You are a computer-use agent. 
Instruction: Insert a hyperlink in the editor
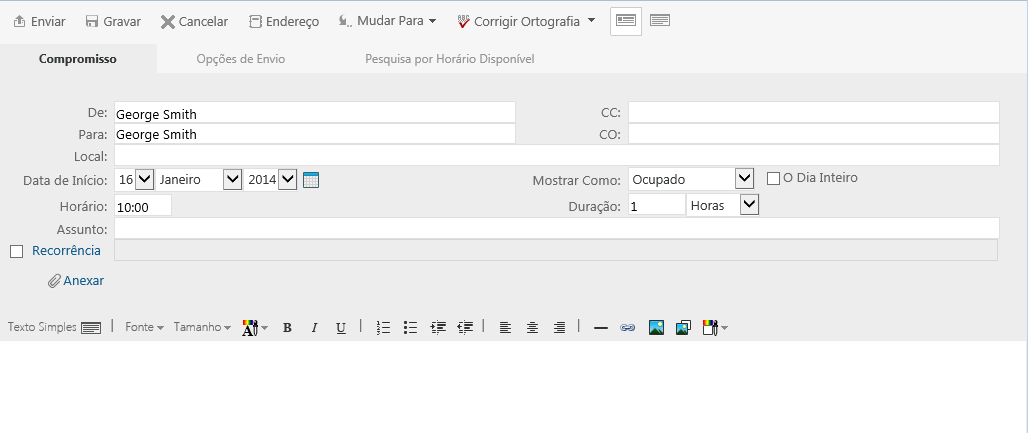pos(628,327)
